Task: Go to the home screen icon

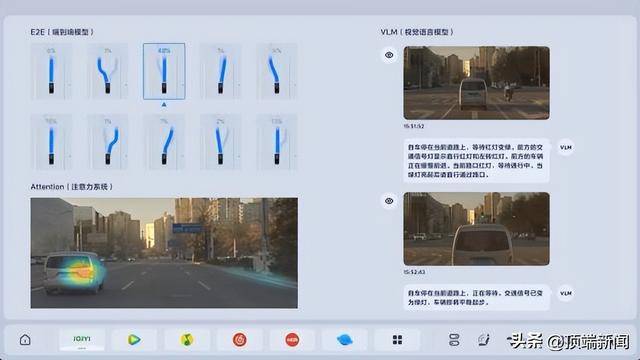Action: point(25,340)
